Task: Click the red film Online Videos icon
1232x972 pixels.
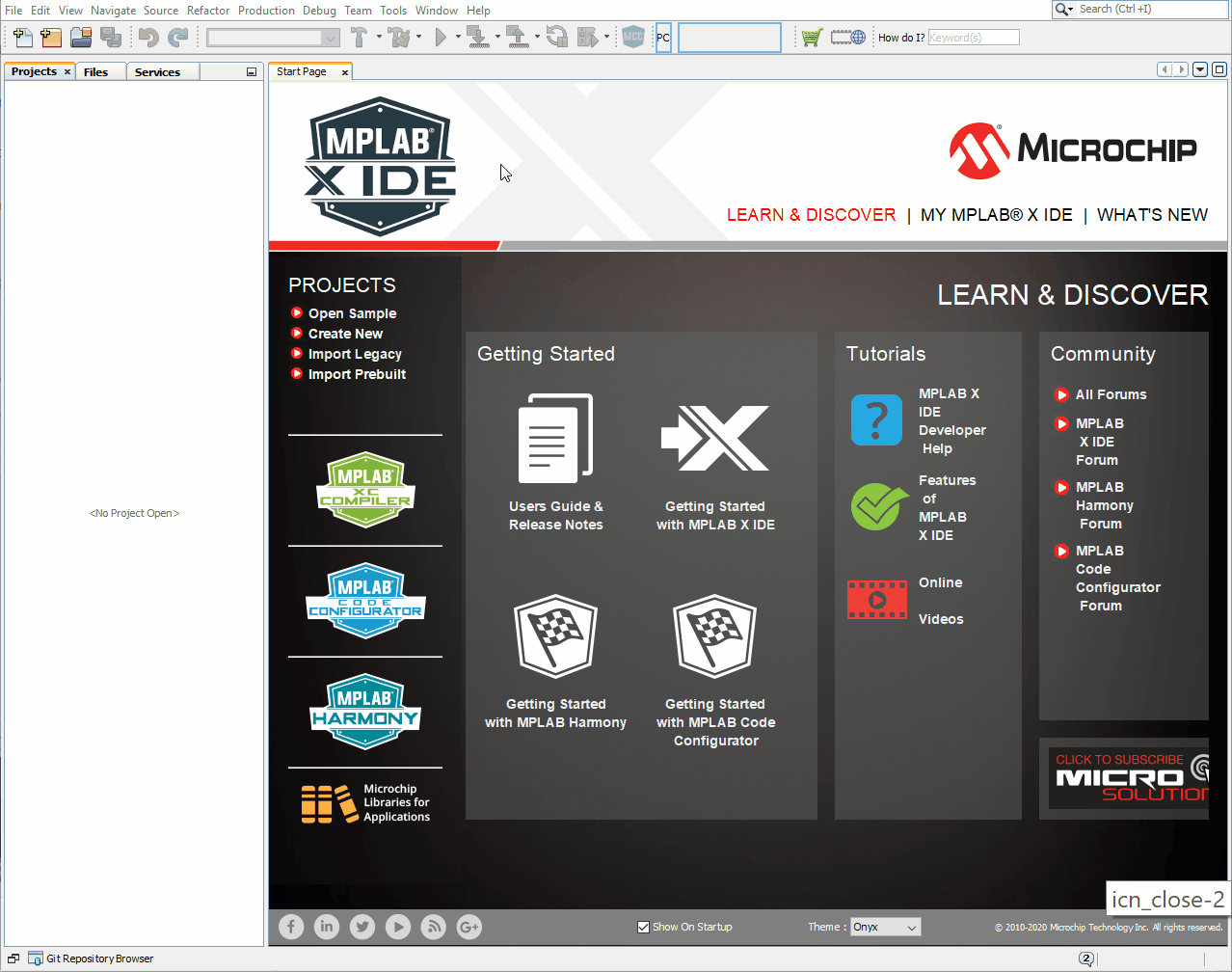Action: point(877,599)
